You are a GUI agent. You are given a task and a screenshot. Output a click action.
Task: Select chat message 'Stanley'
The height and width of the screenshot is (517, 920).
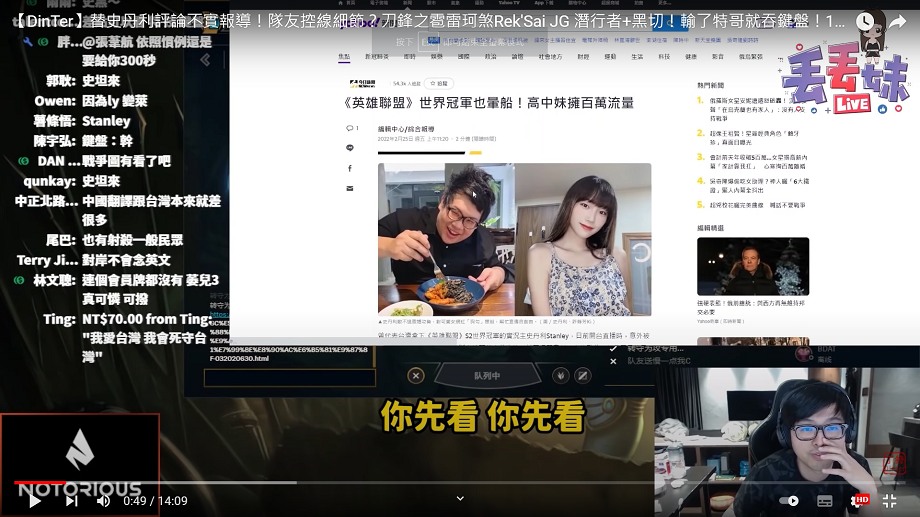coord(106,121)
